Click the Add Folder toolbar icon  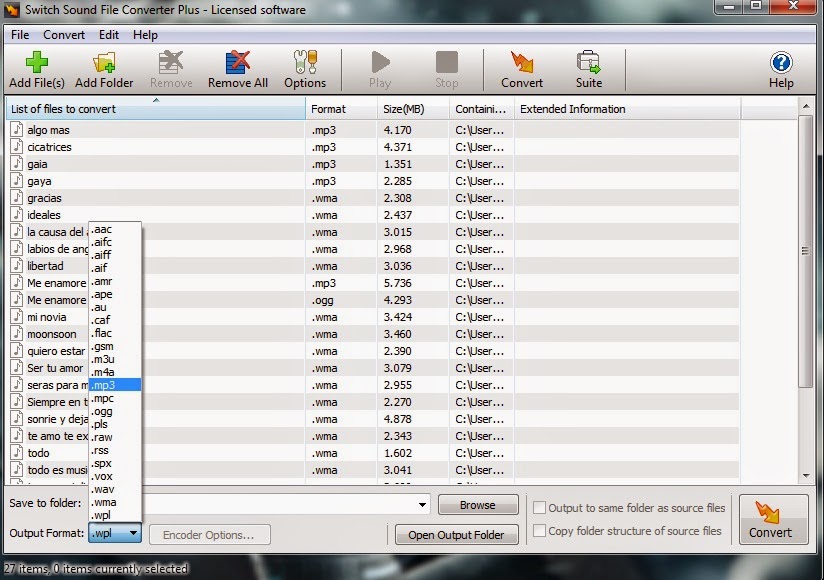[104, 63]
